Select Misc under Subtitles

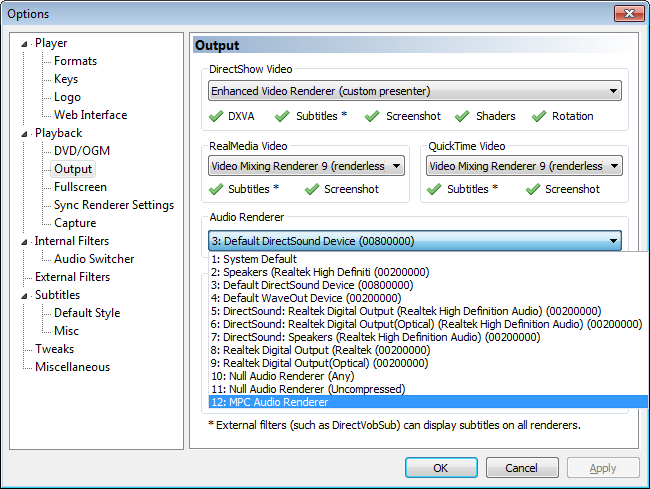[66, 331]
